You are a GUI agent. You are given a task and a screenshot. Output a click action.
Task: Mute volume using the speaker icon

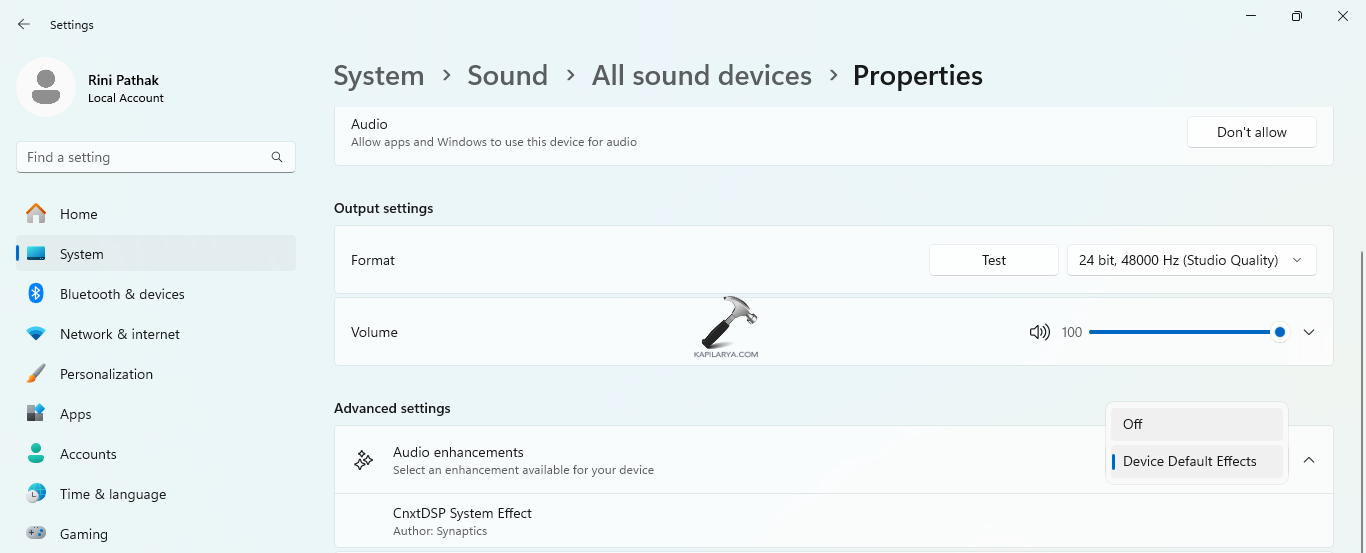point(1039,332)
